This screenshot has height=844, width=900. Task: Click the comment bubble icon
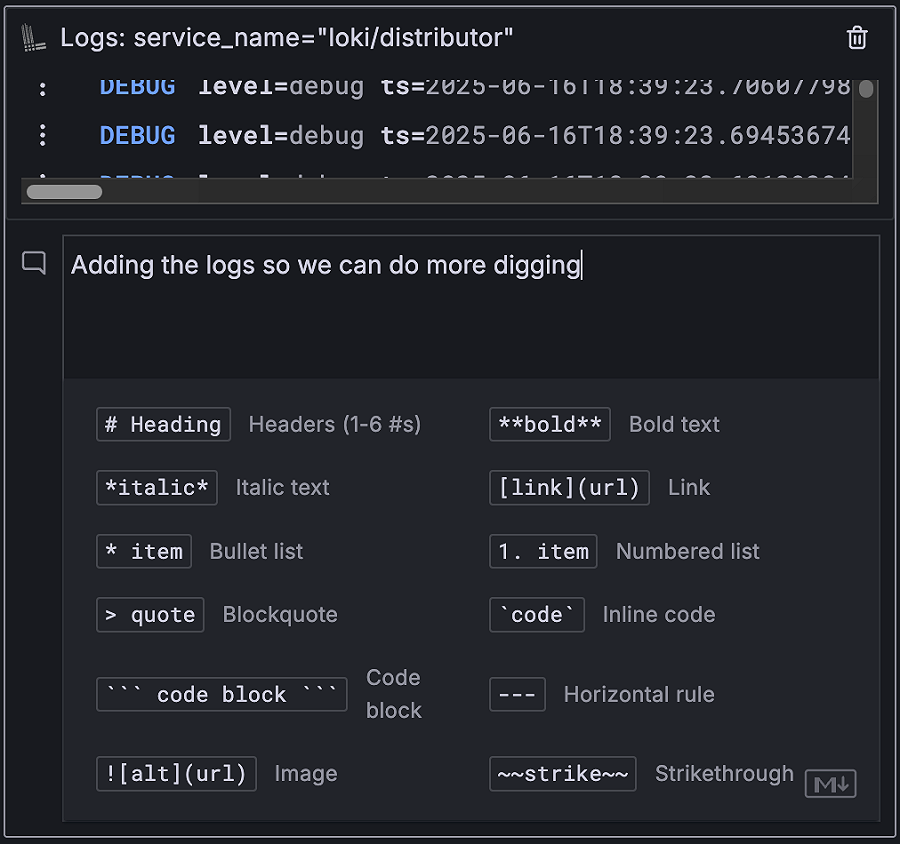coord(33,263)
